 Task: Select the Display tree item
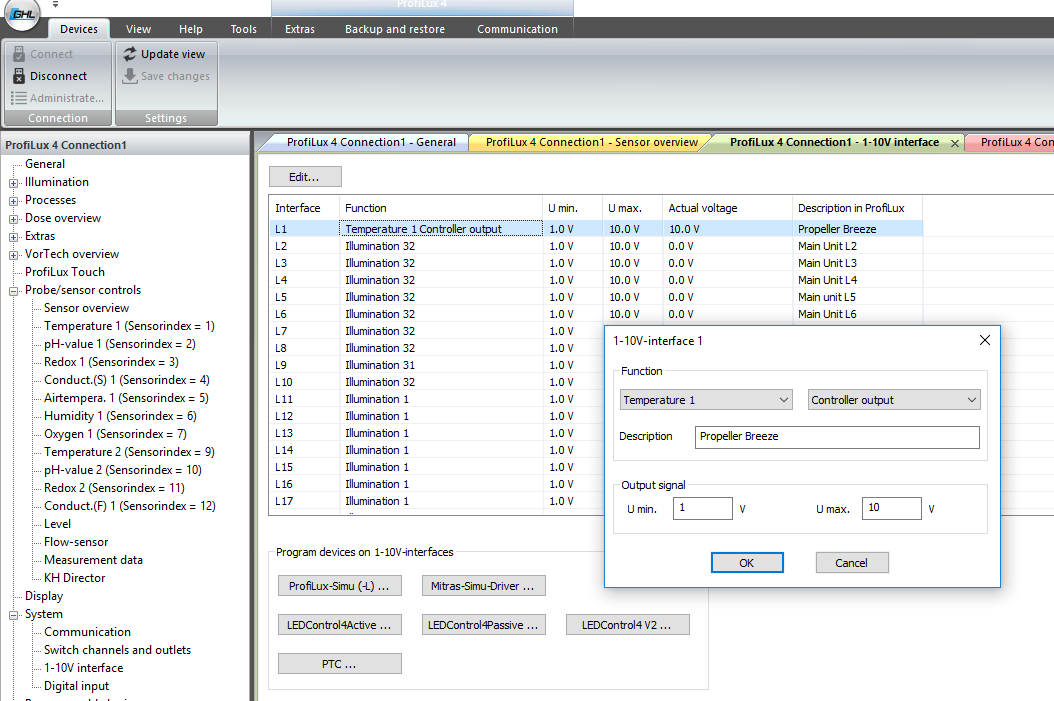44,596
